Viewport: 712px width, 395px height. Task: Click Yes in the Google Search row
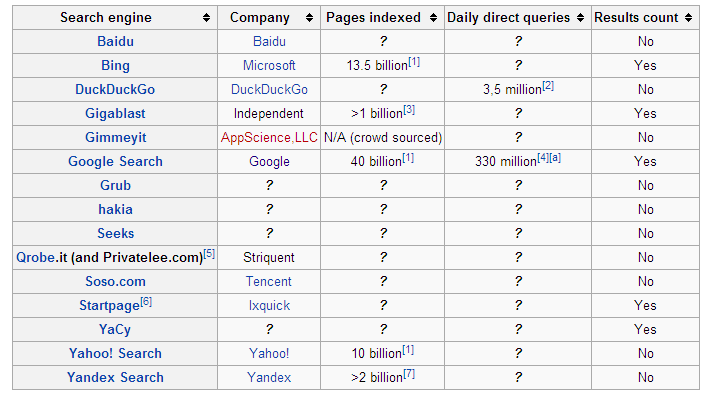[645, 162]
